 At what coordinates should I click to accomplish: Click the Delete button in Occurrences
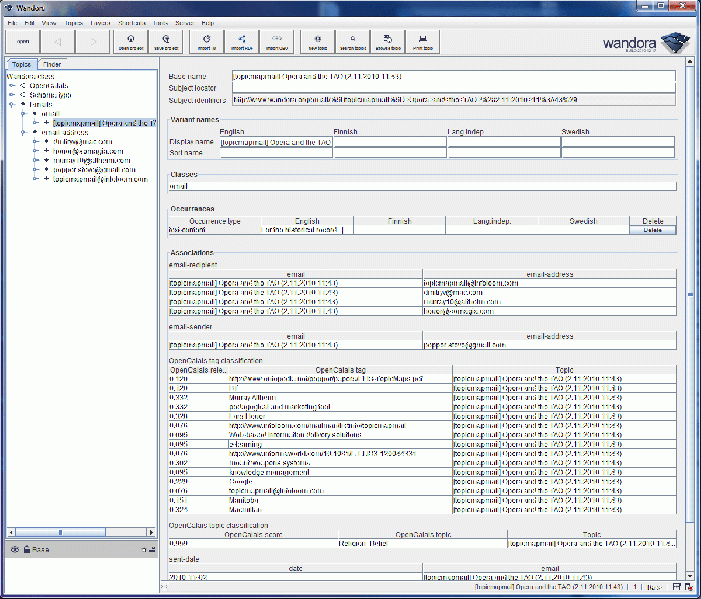pos(652,229)
